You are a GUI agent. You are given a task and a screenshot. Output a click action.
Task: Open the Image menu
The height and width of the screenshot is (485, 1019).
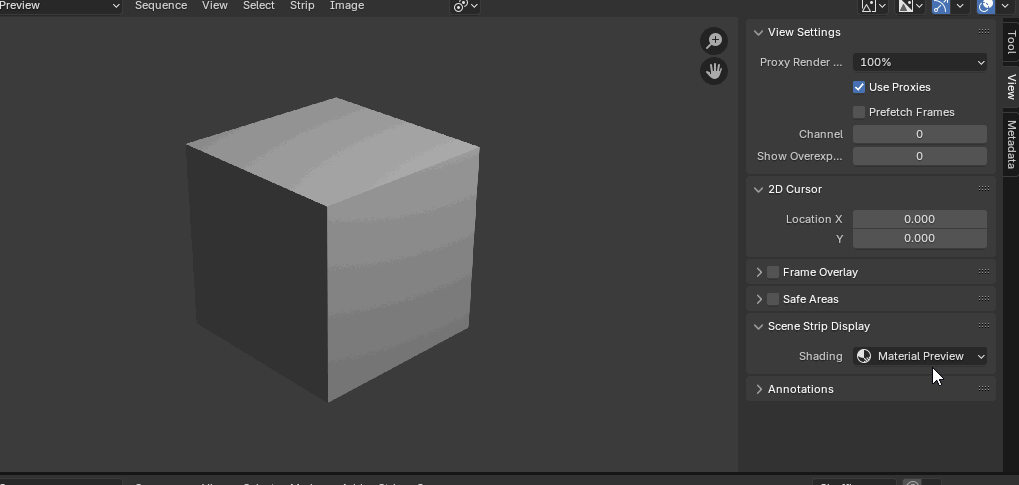click(x=347, y=6)
